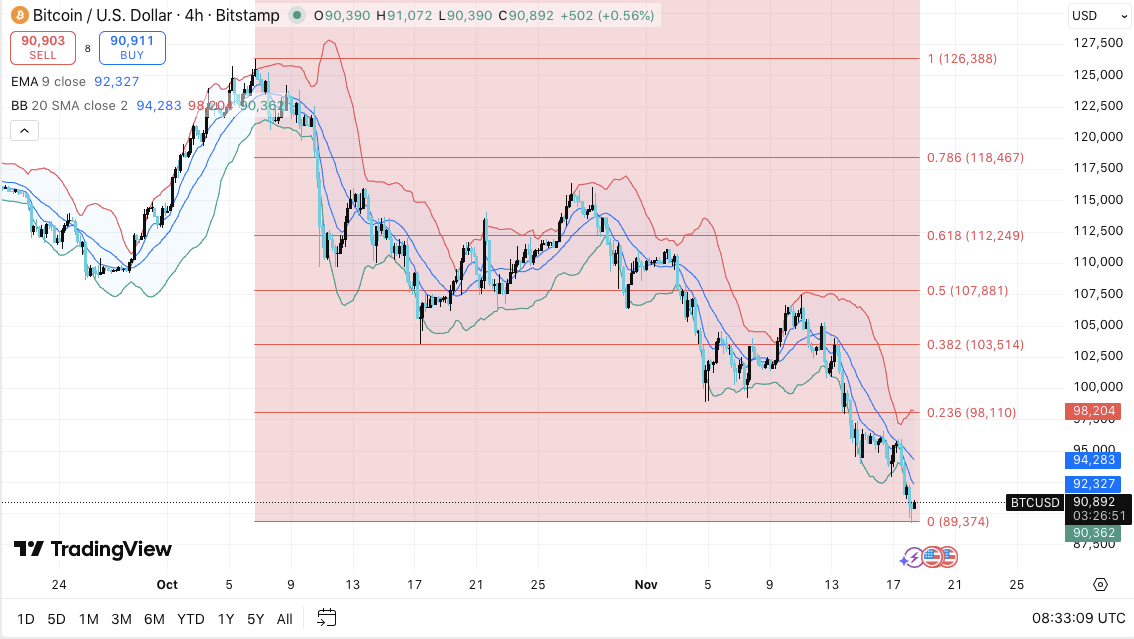This screenshot has width=1134, height=639.
Task: Open the chart settings gear icon
Action: [1100, 584]
